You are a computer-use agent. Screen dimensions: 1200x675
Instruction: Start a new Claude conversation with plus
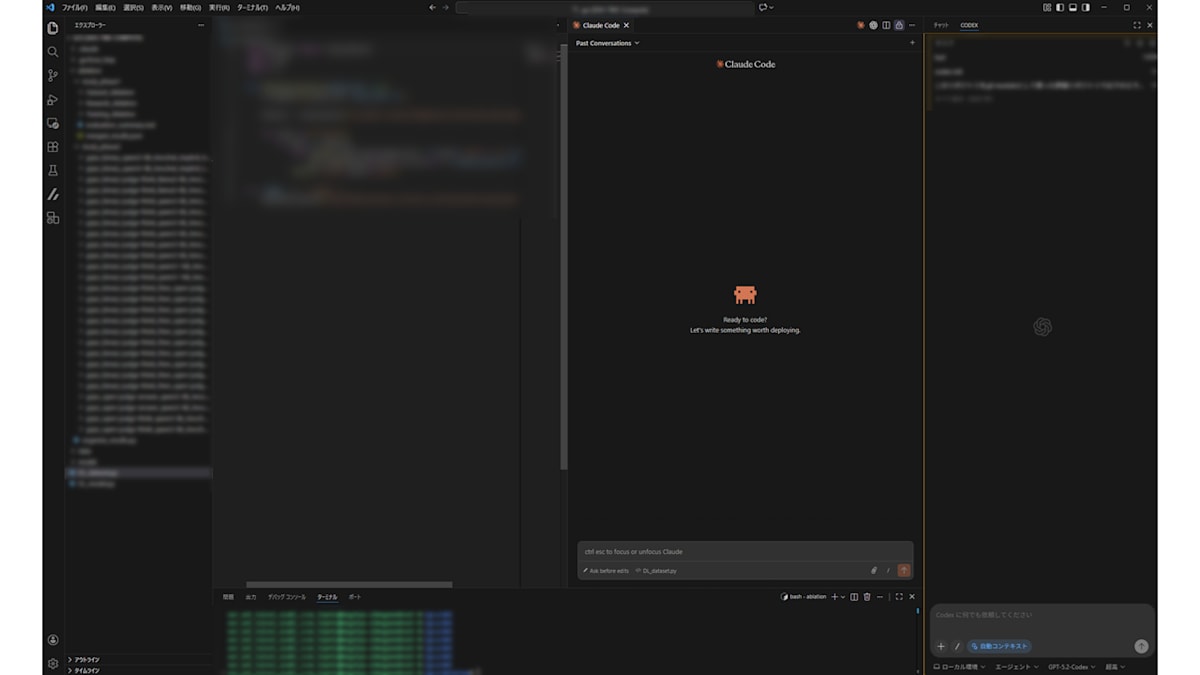912,43
